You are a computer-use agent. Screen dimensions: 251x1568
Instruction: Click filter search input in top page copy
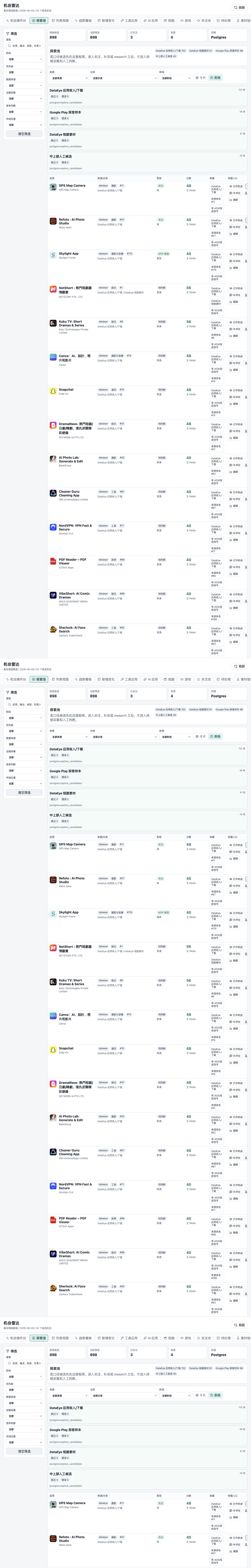(24, 46)
